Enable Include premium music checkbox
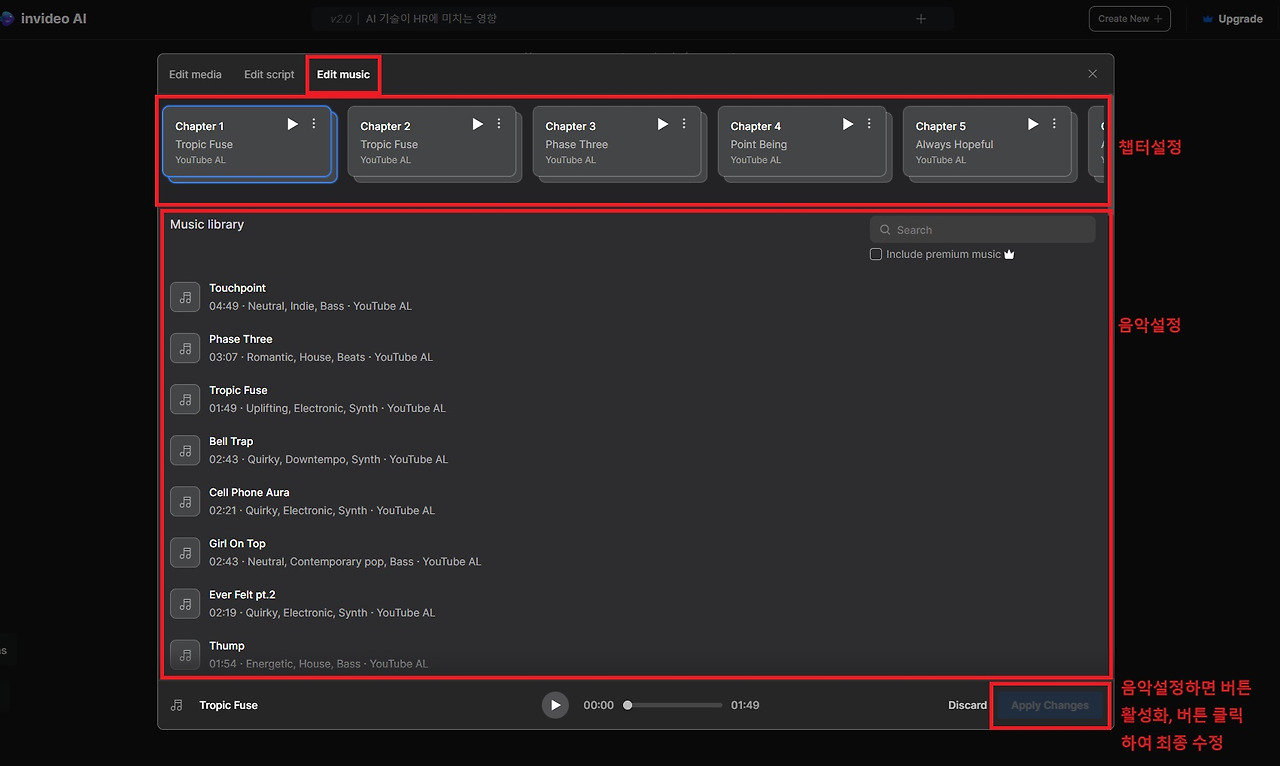Screen dimensions: 1280x766 pyautogui.click(x=876, y=254)
